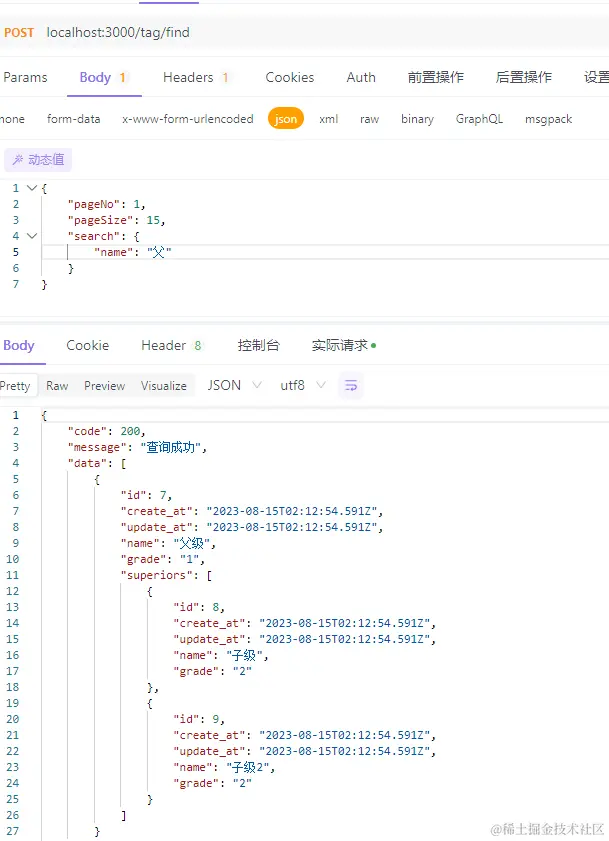The height and width of the screenshot is (841, 609).
Task: Switch response view to Preview
Action: click(x=105, y=386)
